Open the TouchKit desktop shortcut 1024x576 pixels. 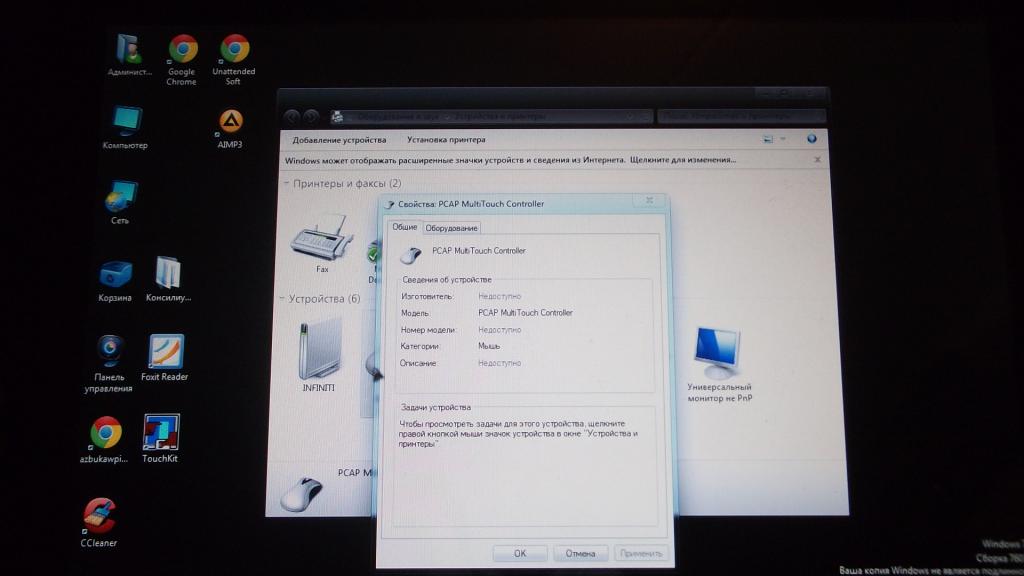point(160,433)
